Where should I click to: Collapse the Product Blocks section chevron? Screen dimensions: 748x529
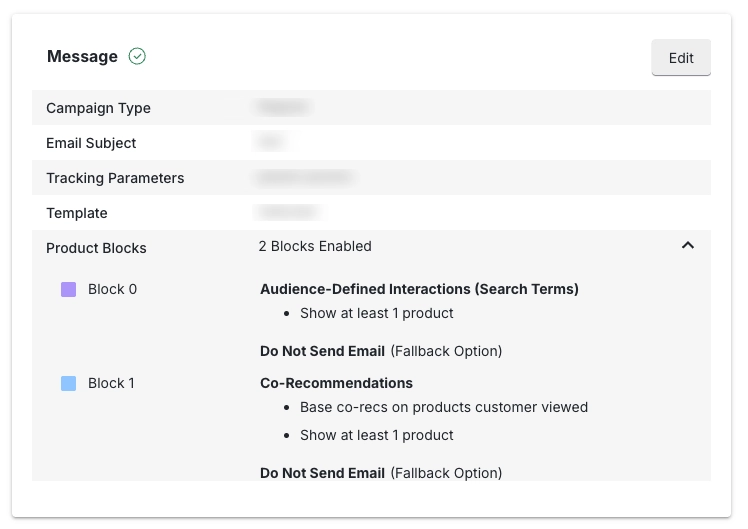tap(687, 246)
